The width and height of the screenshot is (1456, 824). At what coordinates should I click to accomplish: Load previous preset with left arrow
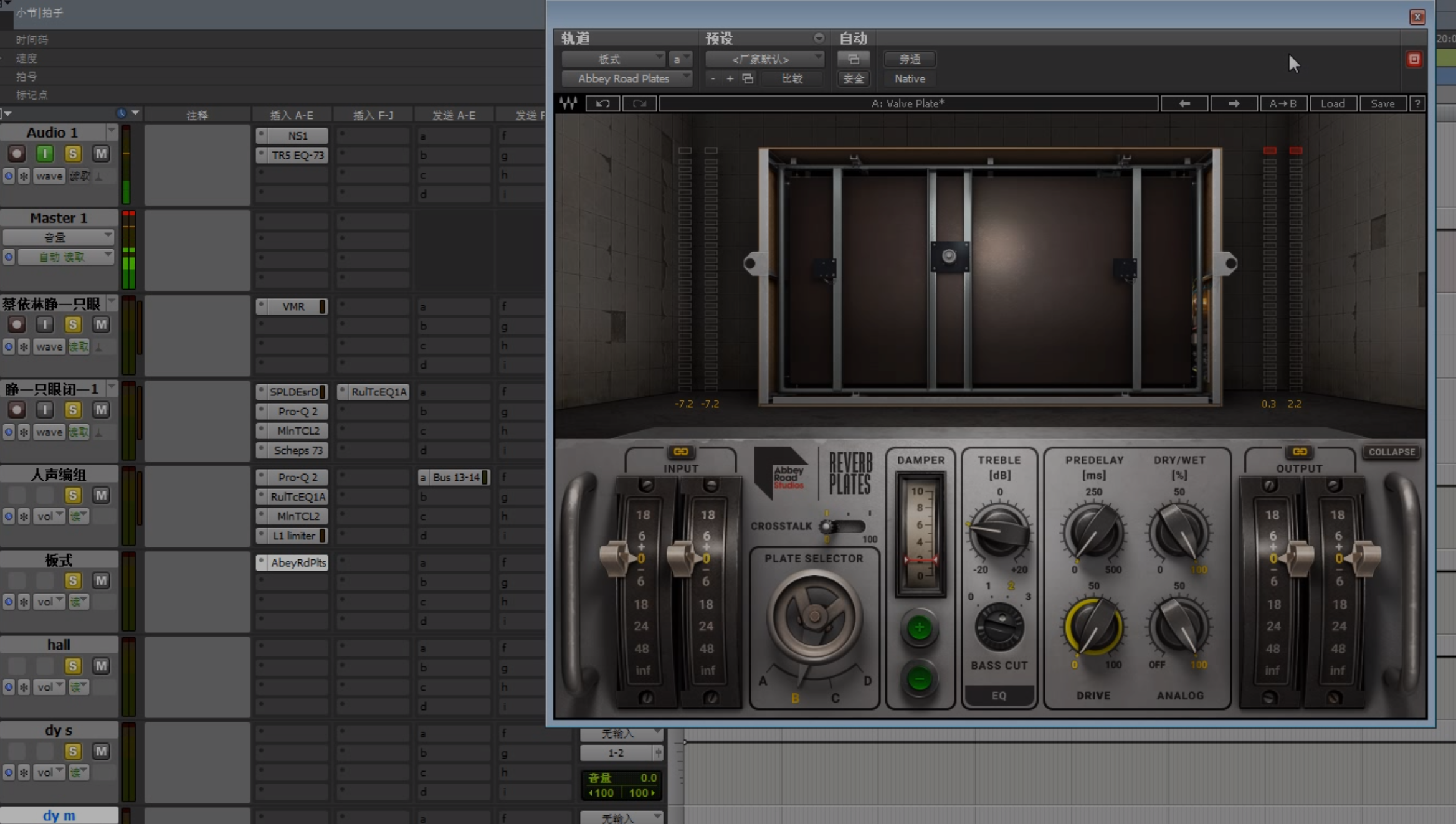[1184, 103]
